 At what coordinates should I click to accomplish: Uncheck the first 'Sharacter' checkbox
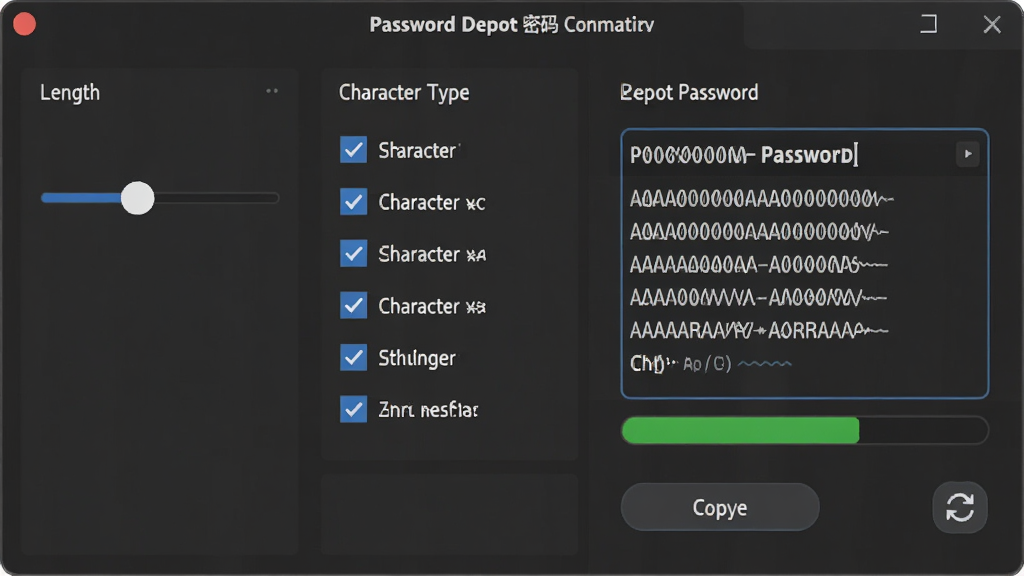[353, 150]
